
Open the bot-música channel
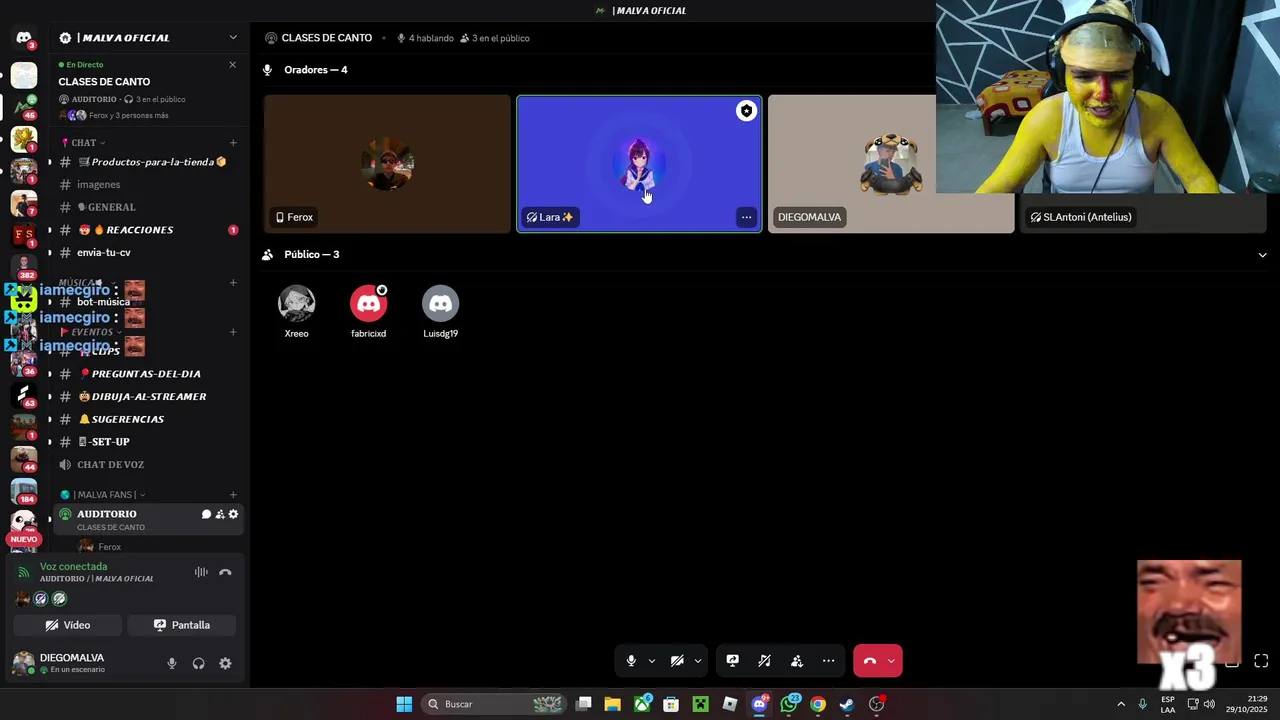(145, 301)
